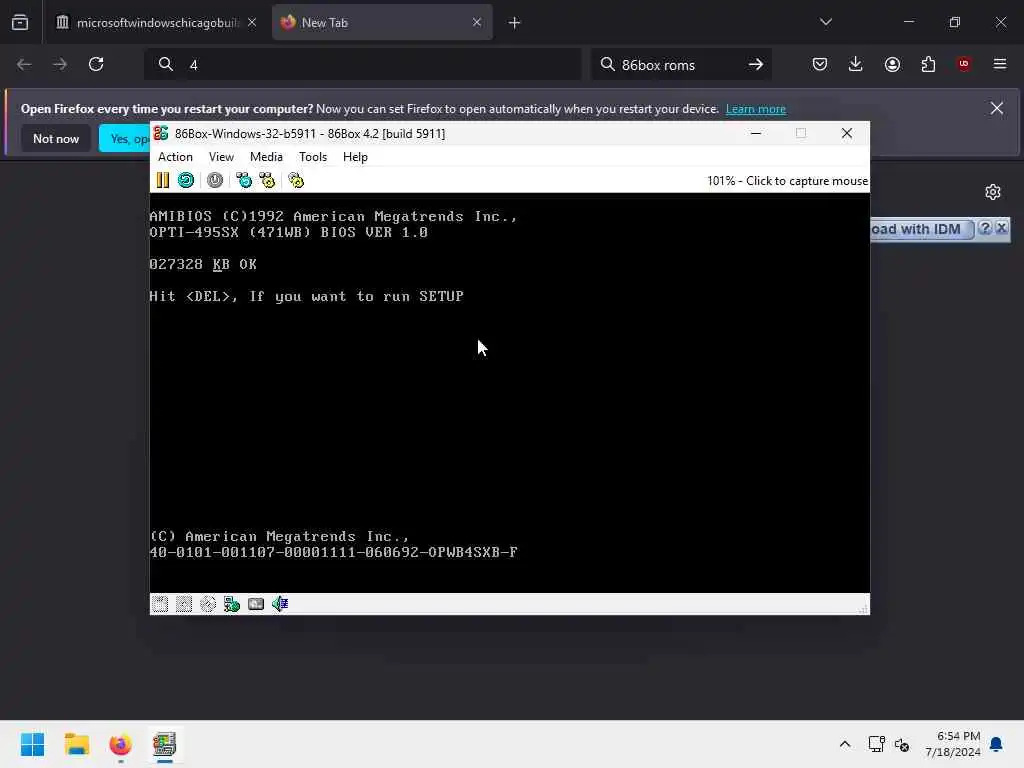The image size is (1024, 768).
Task: Go forward to the next page
Action: (59, 64)
